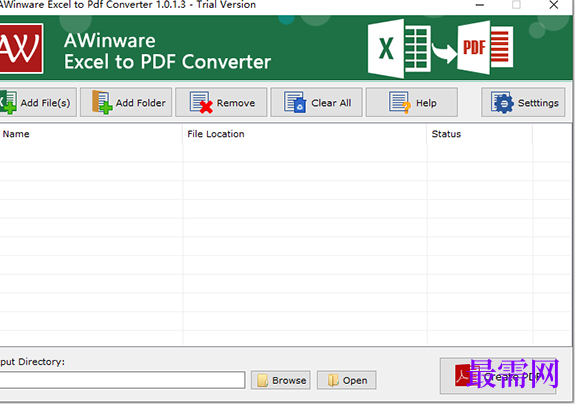Close the AWinware converter window

pos(554,5)
